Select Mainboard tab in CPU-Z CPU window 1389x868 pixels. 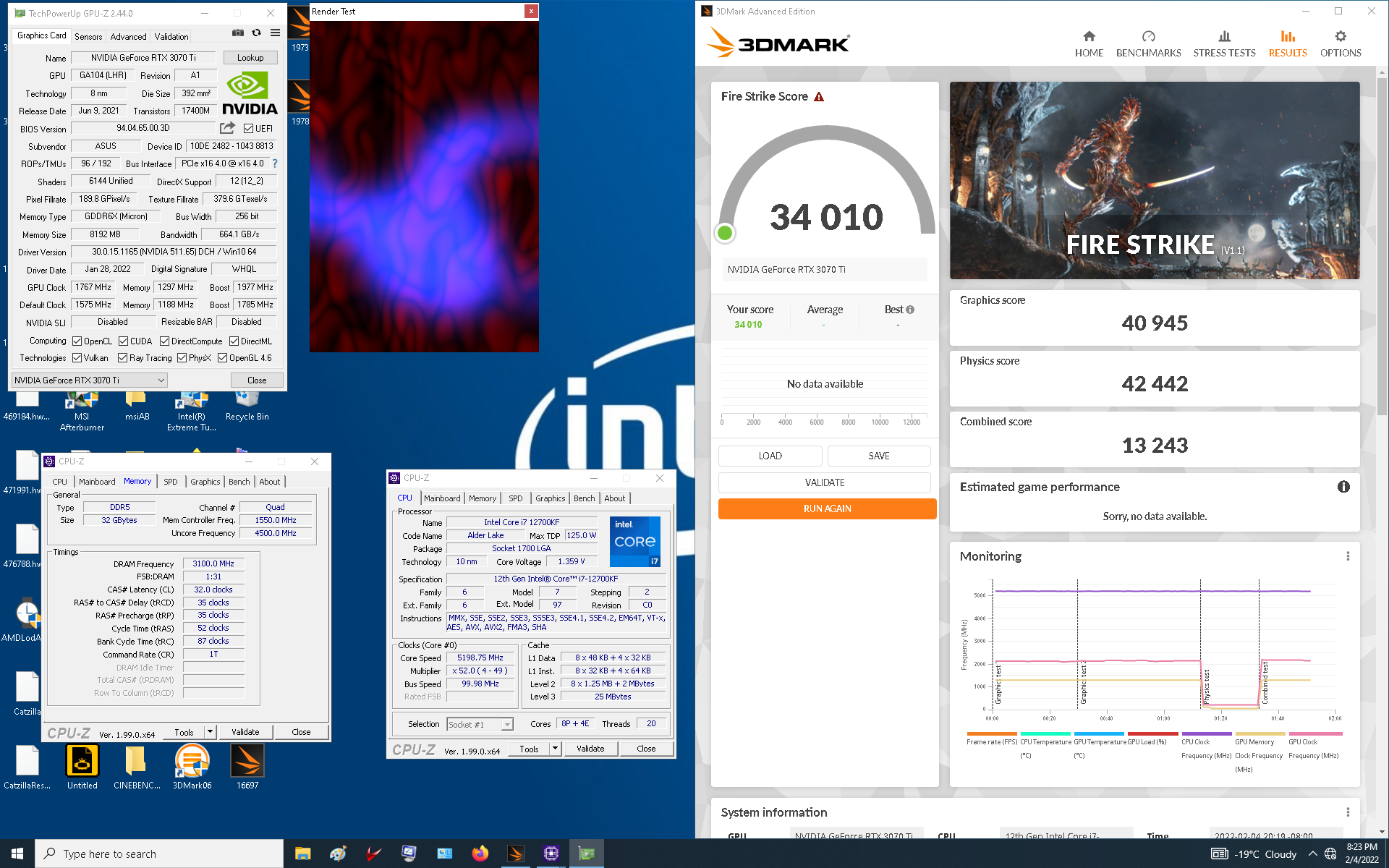coord(442,498)
